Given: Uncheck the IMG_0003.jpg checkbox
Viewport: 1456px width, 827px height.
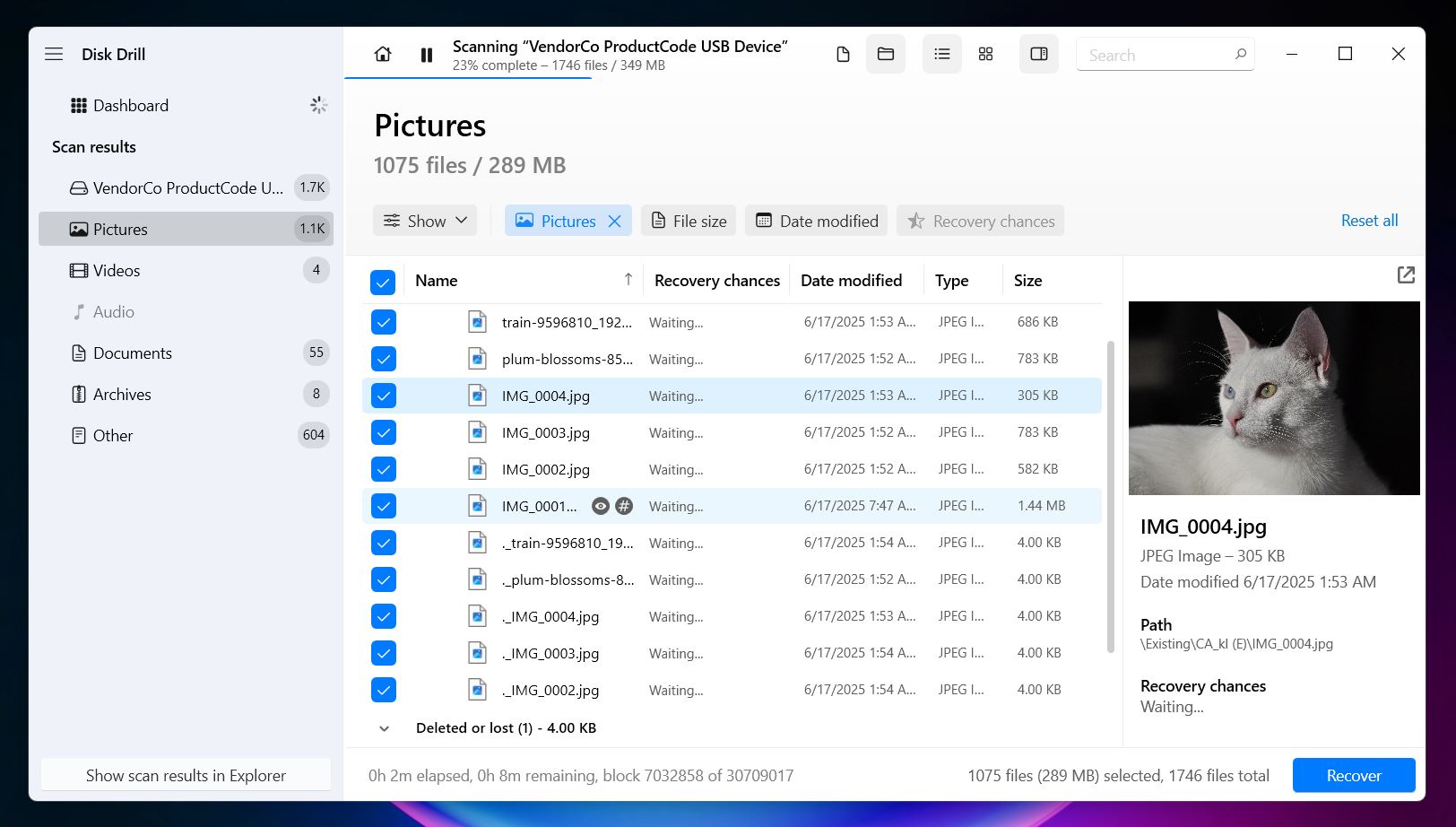Looking at the screenshot, I should tap(383, 432).
